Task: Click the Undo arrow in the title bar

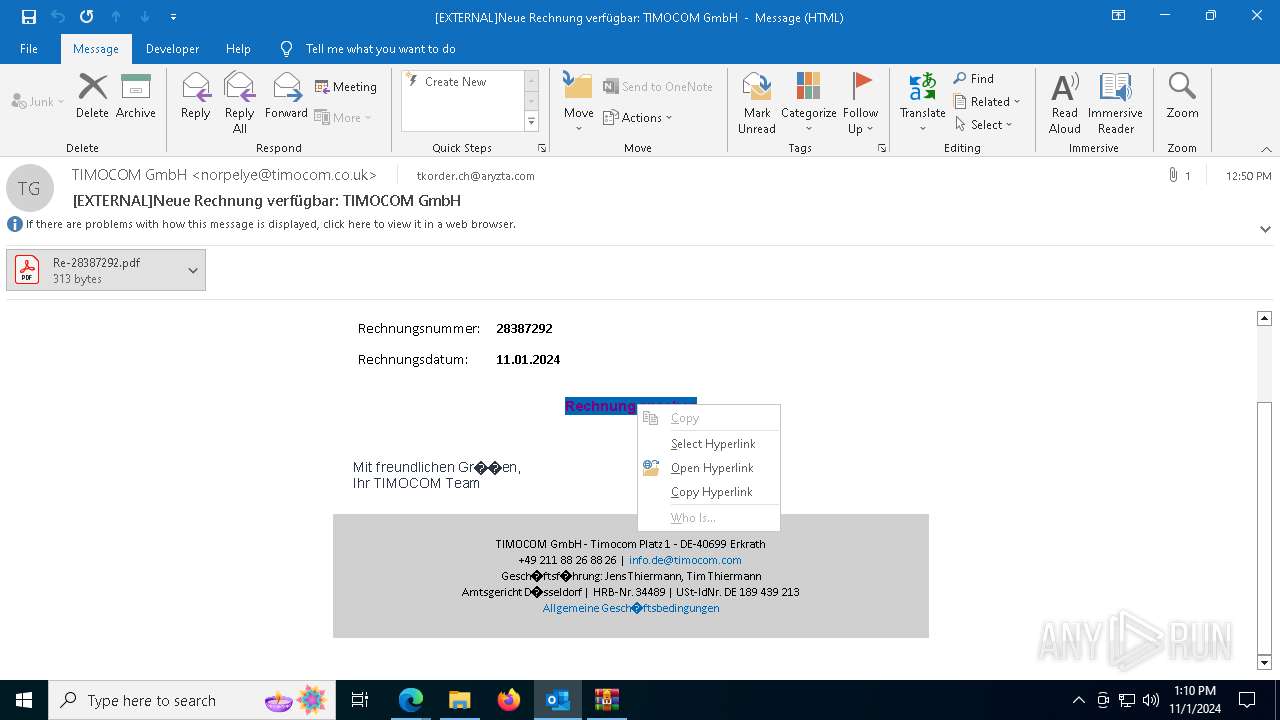Action: point(58,17)
